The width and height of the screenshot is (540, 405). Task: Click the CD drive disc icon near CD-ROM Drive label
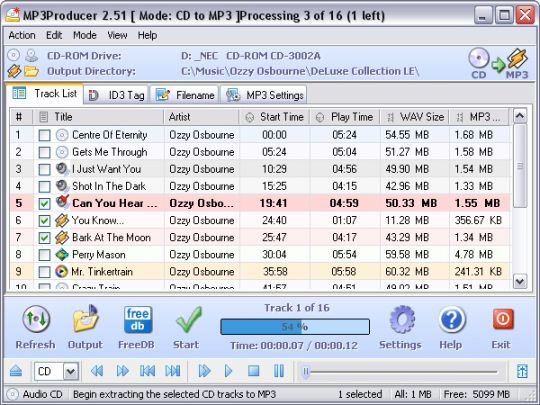(13, 55)
